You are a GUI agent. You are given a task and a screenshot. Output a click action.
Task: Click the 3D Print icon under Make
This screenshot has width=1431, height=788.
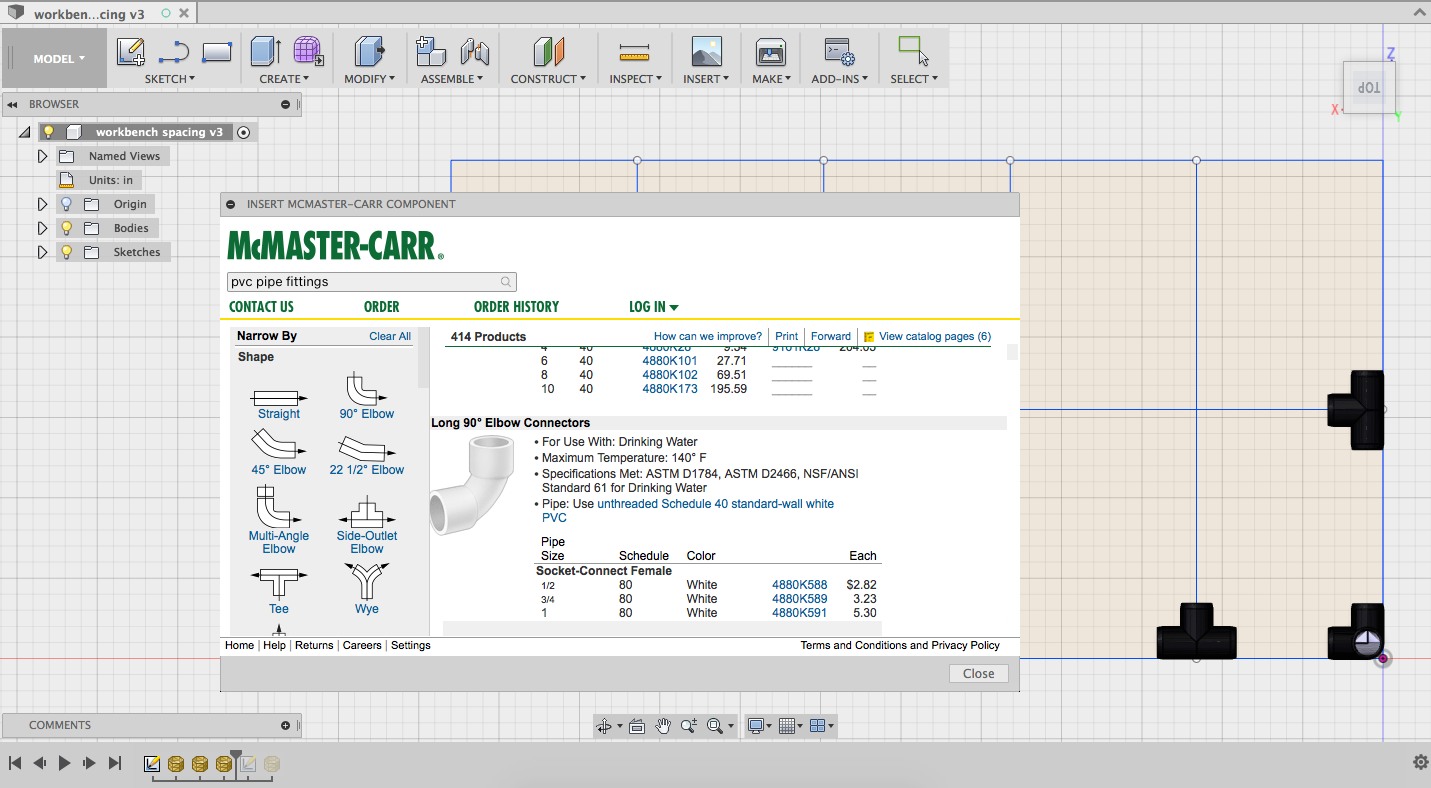pyautogui.click(x=770, y=52)
